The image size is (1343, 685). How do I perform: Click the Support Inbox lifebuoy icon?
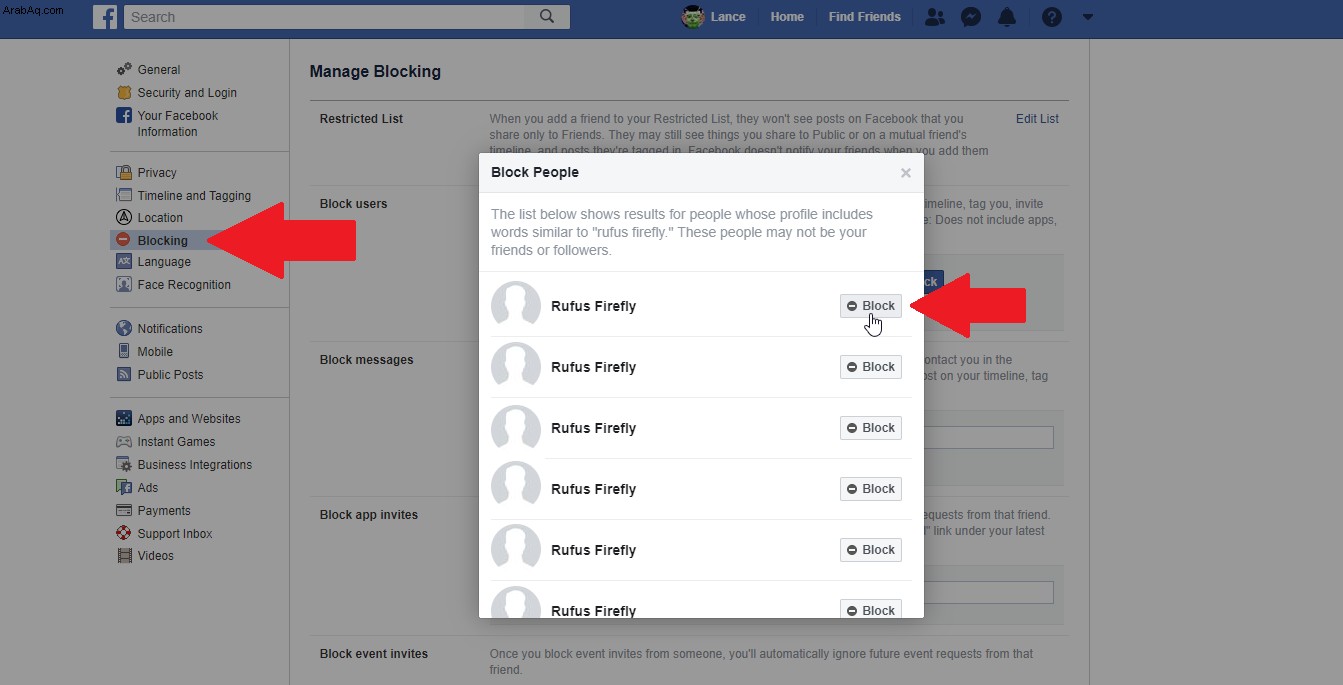pyautogui.click(x=124, y=534)
